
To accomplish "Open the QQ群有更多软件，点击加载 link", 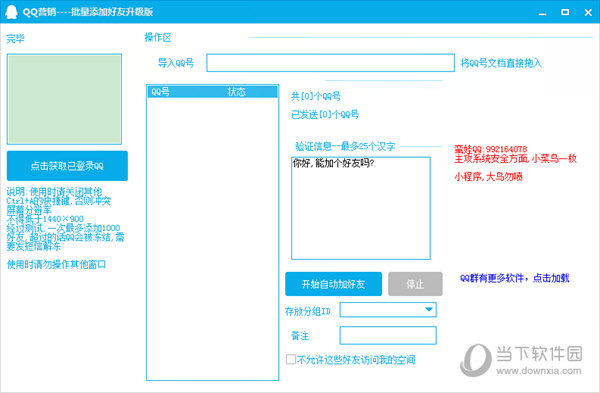I will (515, 278).
